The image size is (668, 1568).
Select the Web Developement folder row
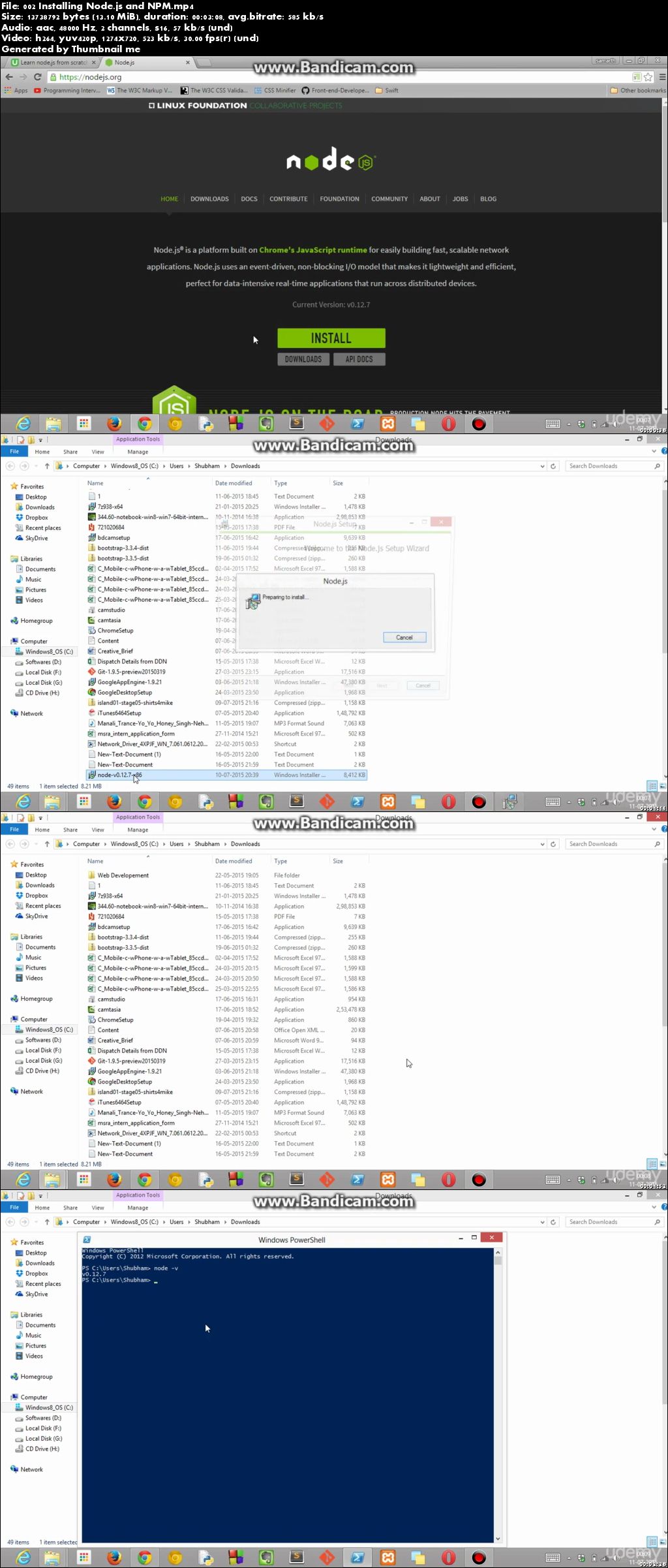(x=226, y=875)
